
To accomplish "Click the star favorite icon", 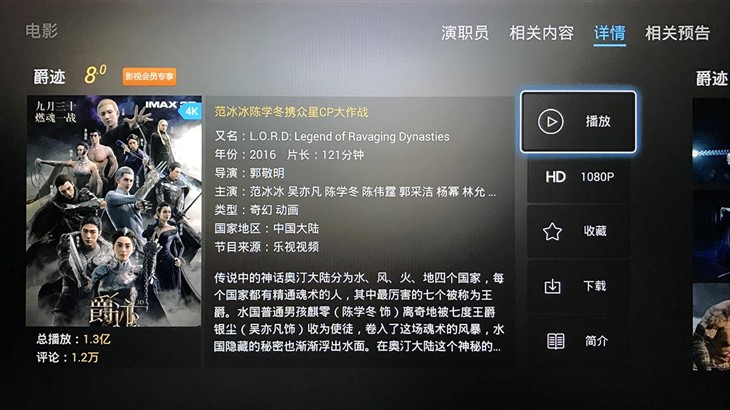I will (552, 231).
